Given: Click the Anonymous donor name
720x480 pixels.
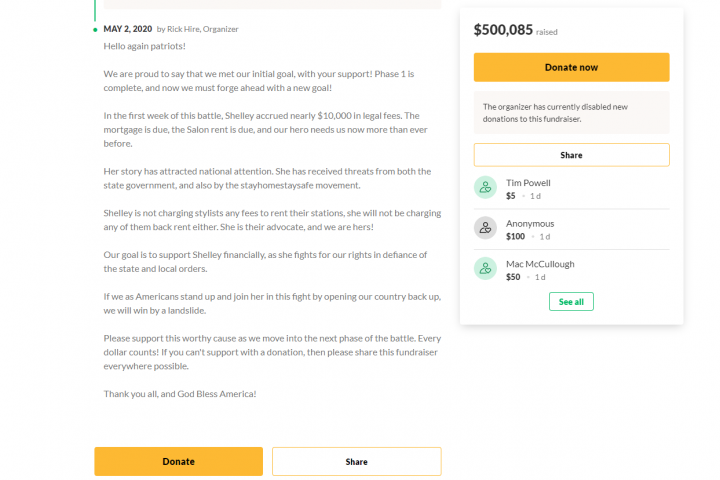Looking at the screenshot, I should click(530, 224).
